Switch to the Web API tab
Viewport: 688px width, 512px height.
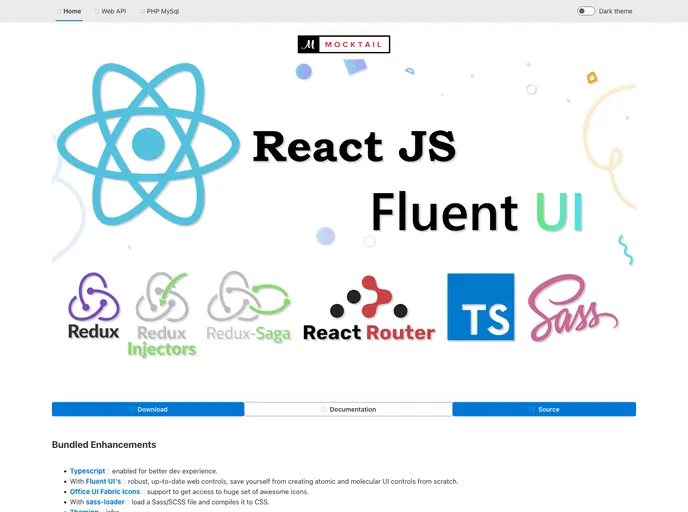pos(112,11)
